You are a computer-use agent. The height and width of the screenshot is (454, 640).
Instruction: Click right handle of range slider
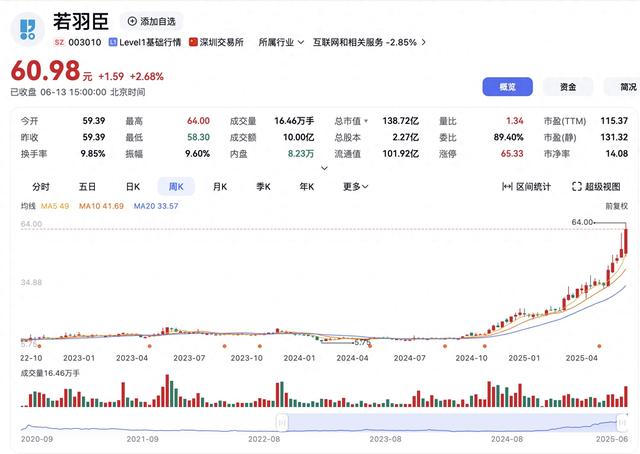click(622, 423)
